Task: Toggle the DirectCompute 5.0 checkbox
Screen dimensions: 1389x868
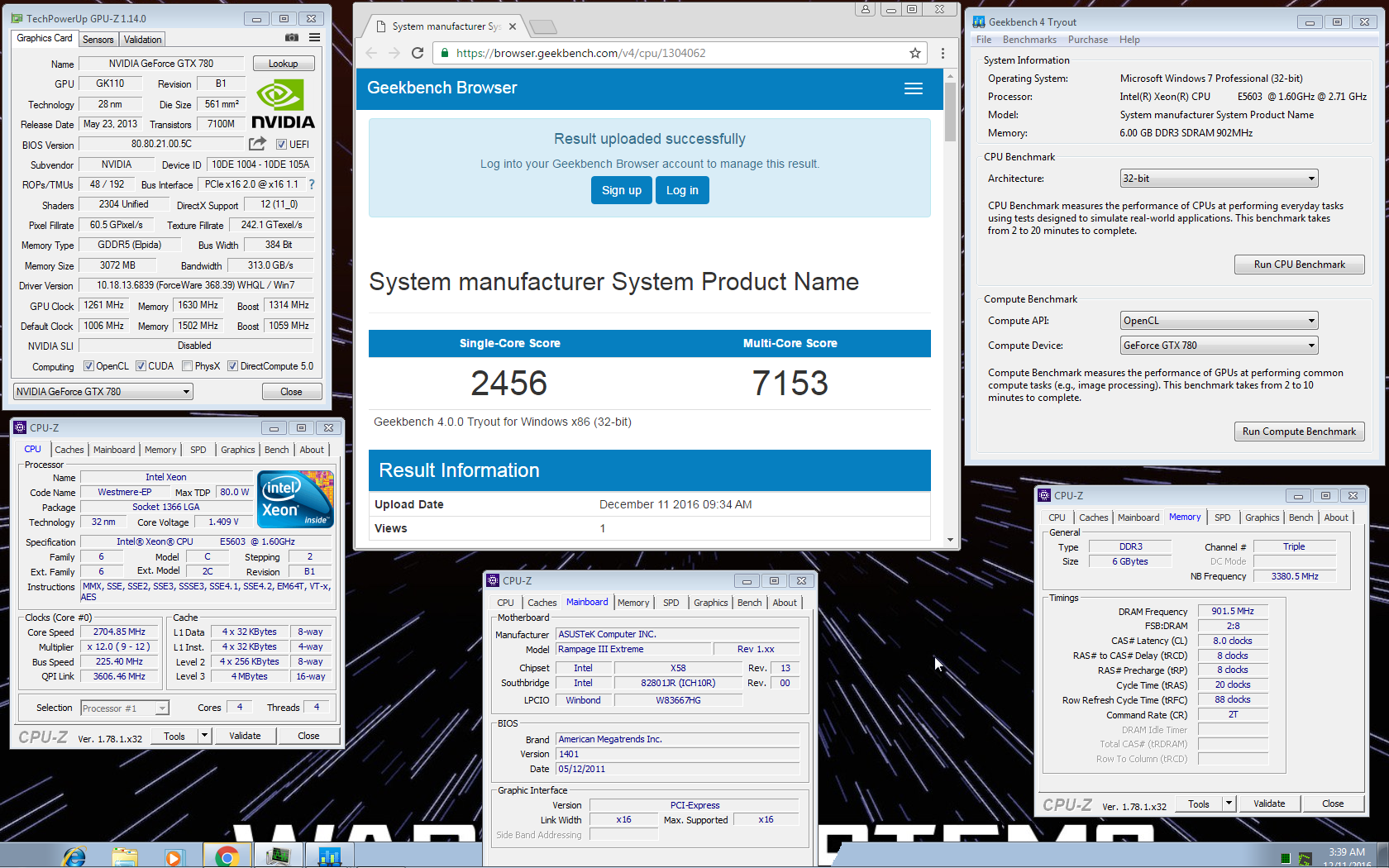Action: click(x=232, y=366)
